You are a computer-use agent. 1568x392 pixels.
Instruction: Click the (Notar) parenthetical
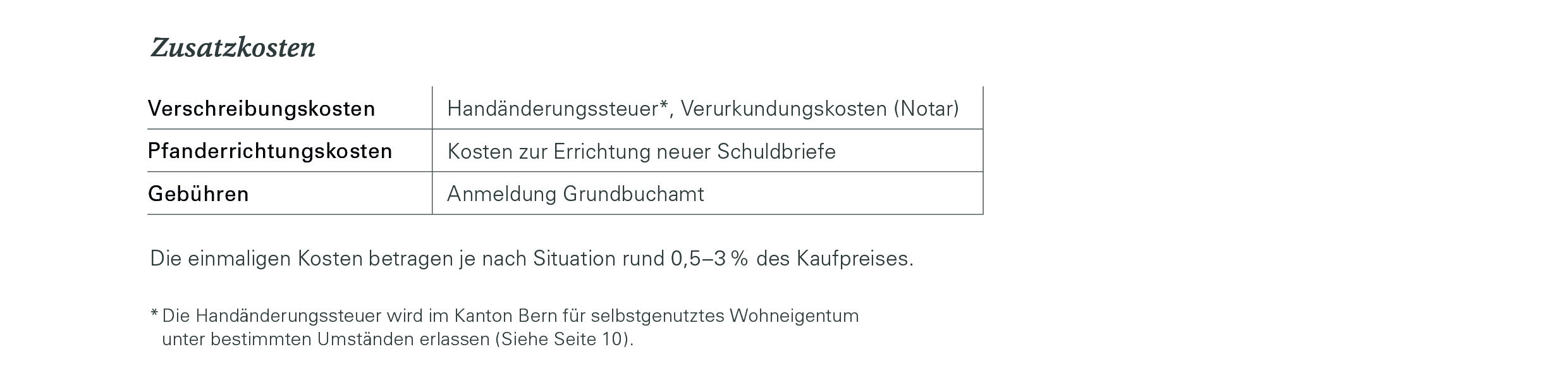[x=926, y=109]
